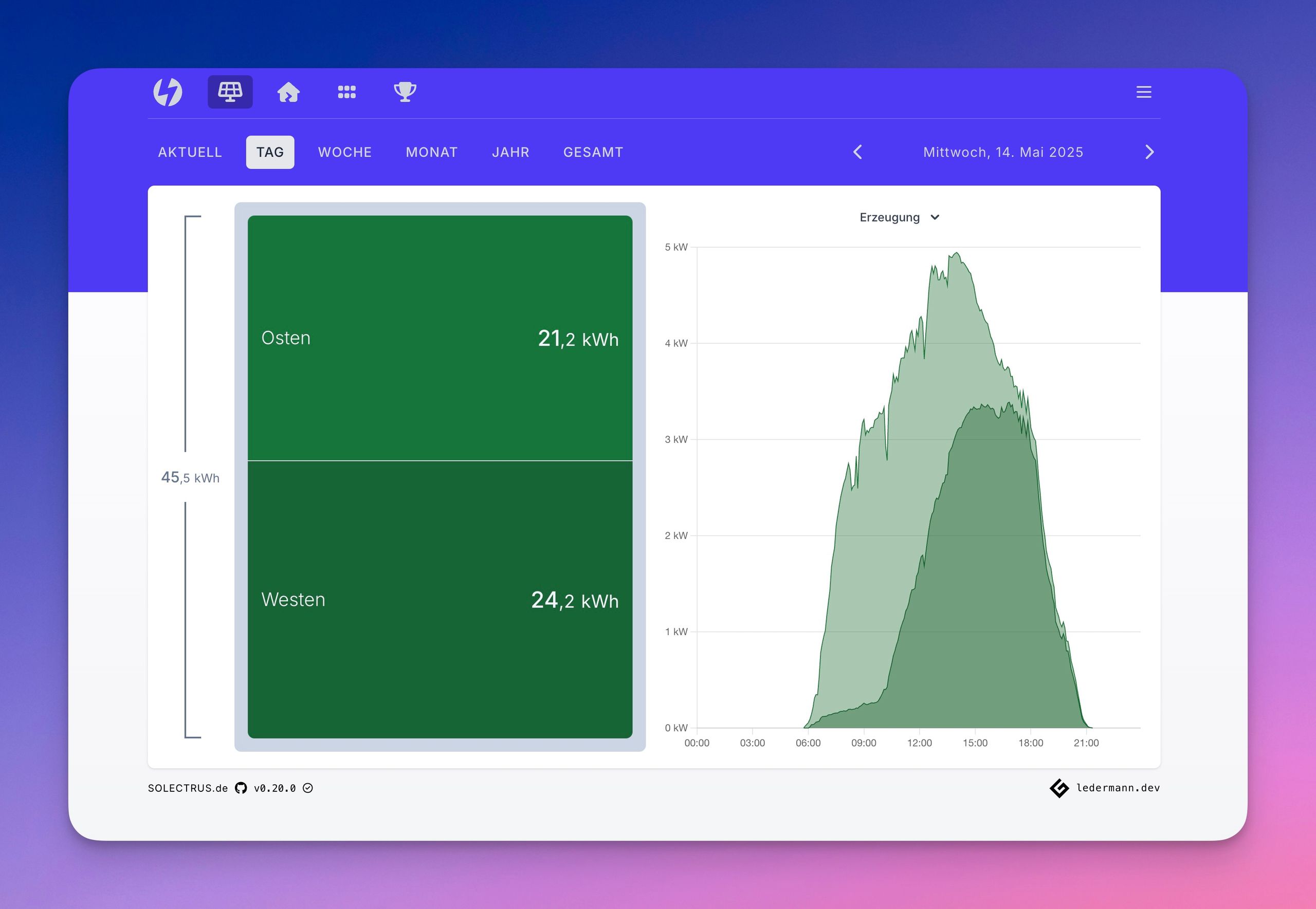Open the hamburger menu
This screenshot has height=909, width=1316.
[x=1143, y=92]
